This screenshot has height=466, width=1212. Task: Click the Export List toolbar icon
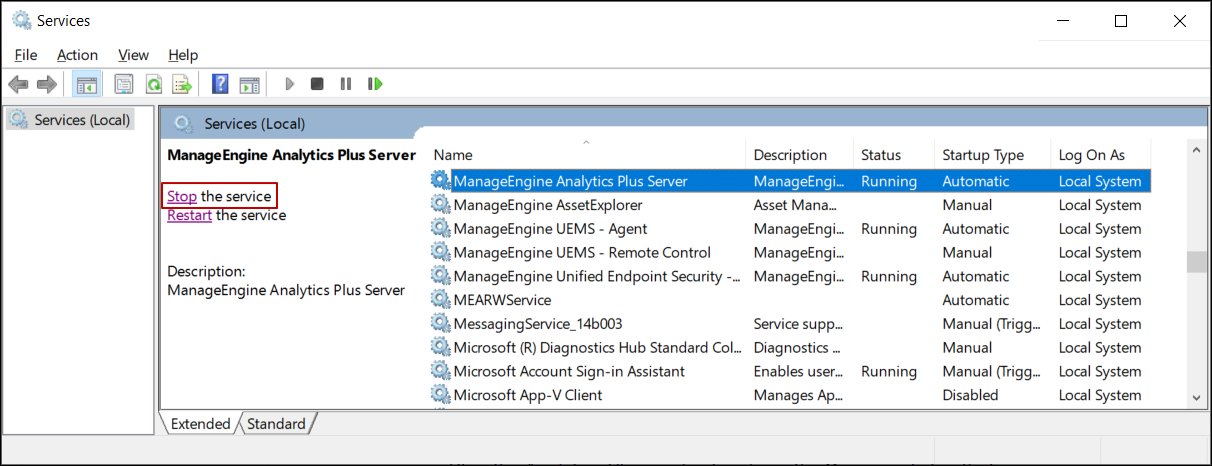pyautogui.click(x=182, y=84)
